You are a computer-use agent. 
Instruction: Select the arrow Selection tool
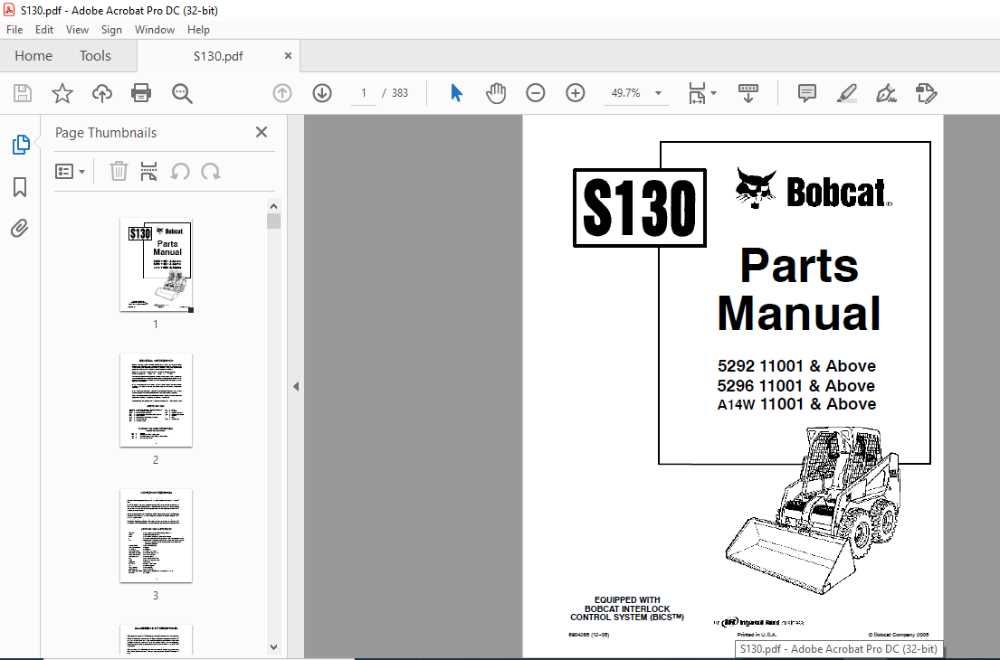(x=456, y=93)
